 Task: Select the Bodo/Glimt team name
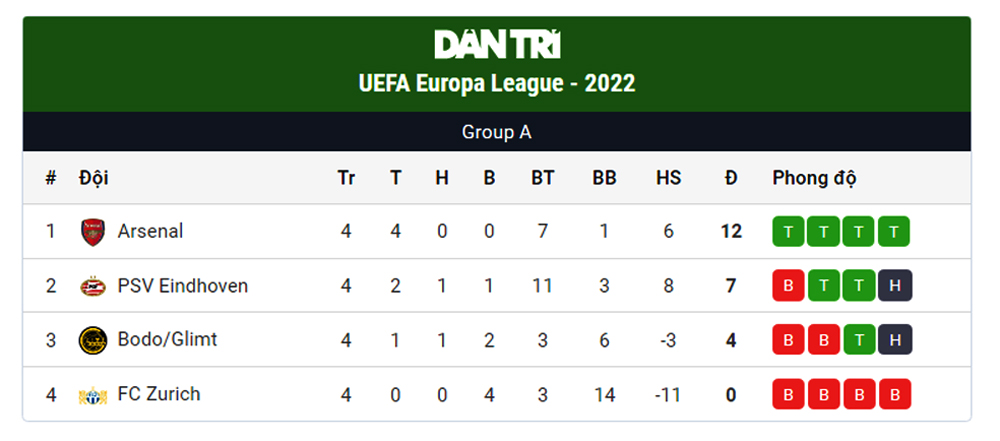click(167, 340)
